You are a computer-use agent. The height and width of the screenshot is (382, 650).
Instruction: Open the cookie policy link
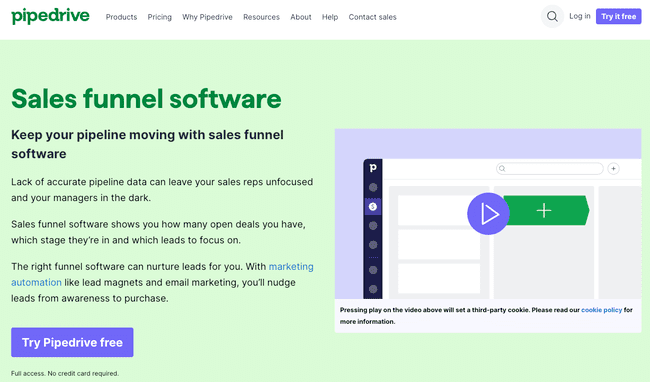pos(601,310)
